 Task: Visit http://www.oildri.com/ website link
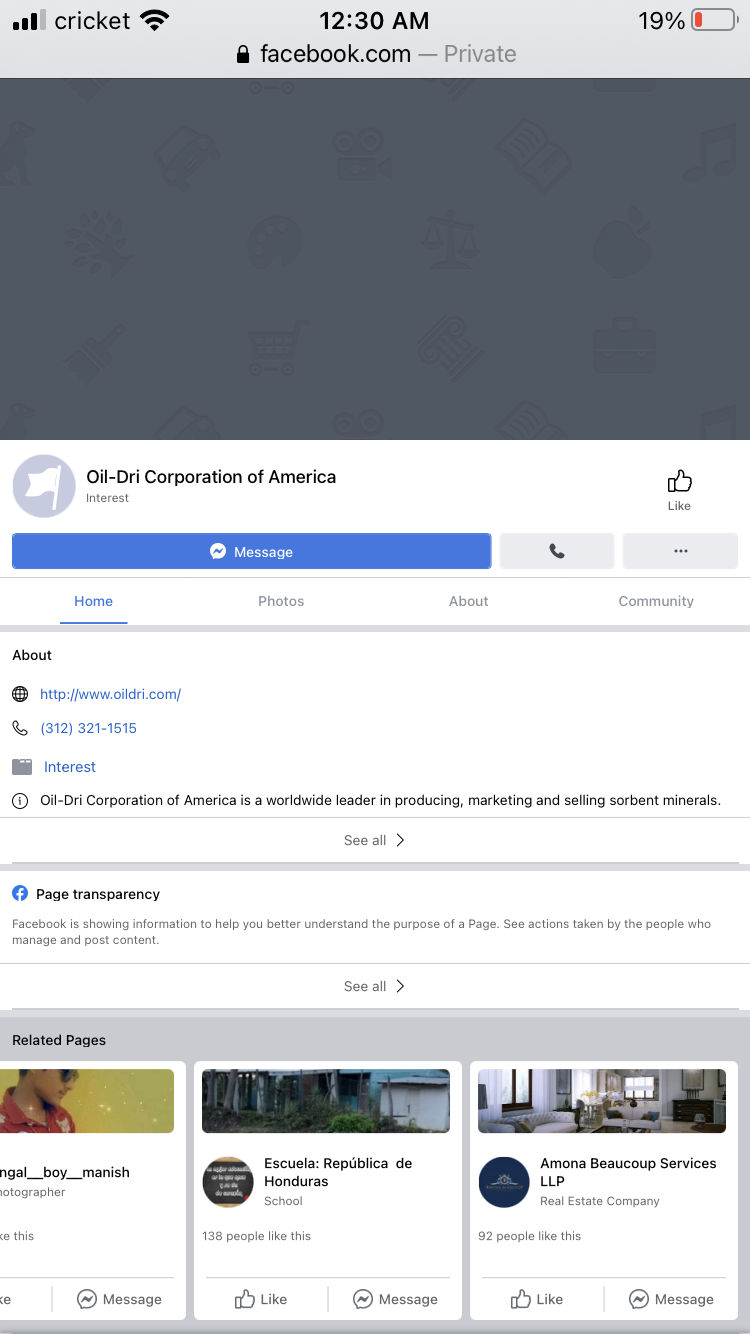pyautogui.click(x=110, y=694)
